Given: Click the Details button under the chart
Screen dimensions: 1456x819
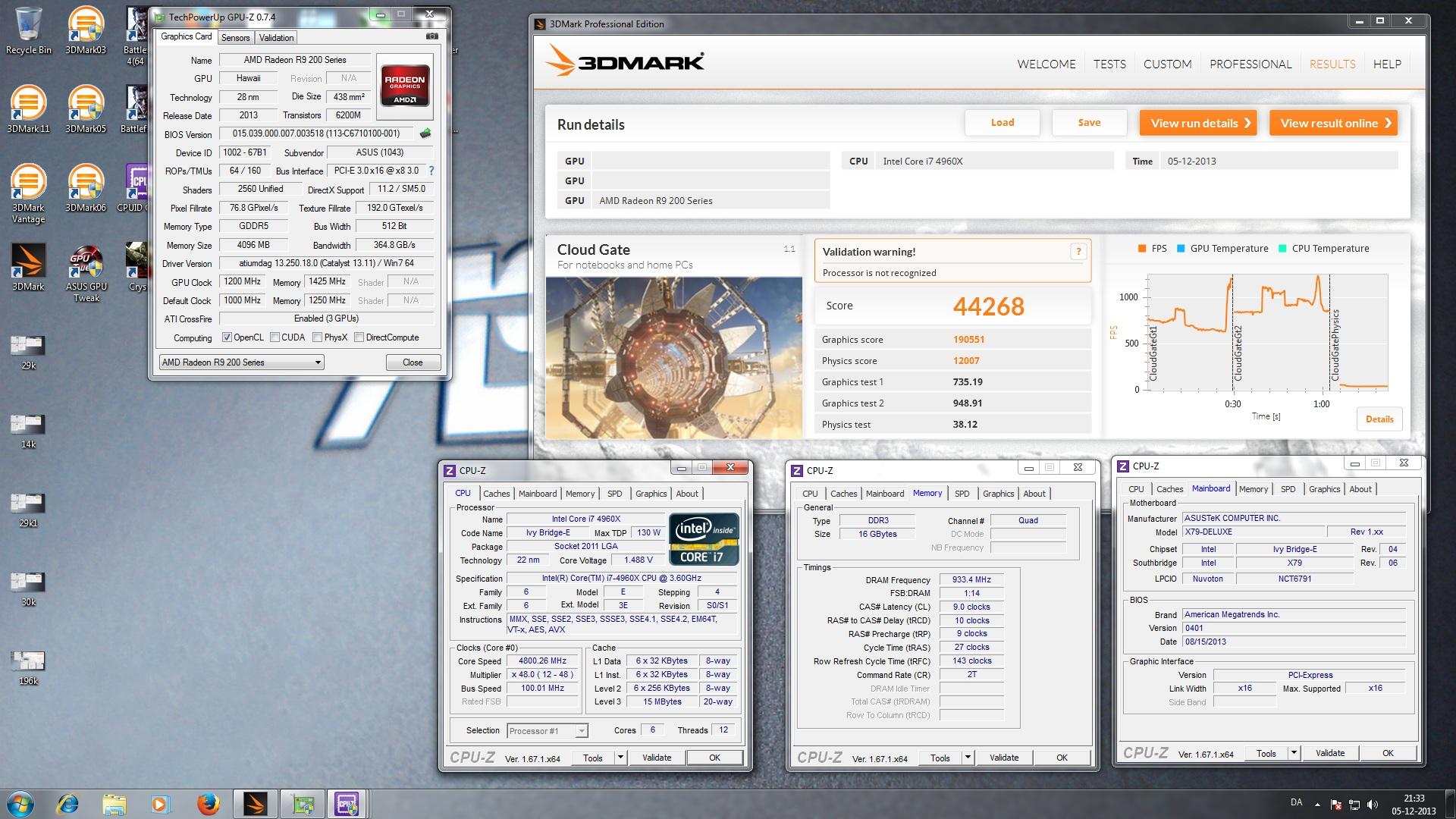Looking at the screenshot, I should point(1379,419).
